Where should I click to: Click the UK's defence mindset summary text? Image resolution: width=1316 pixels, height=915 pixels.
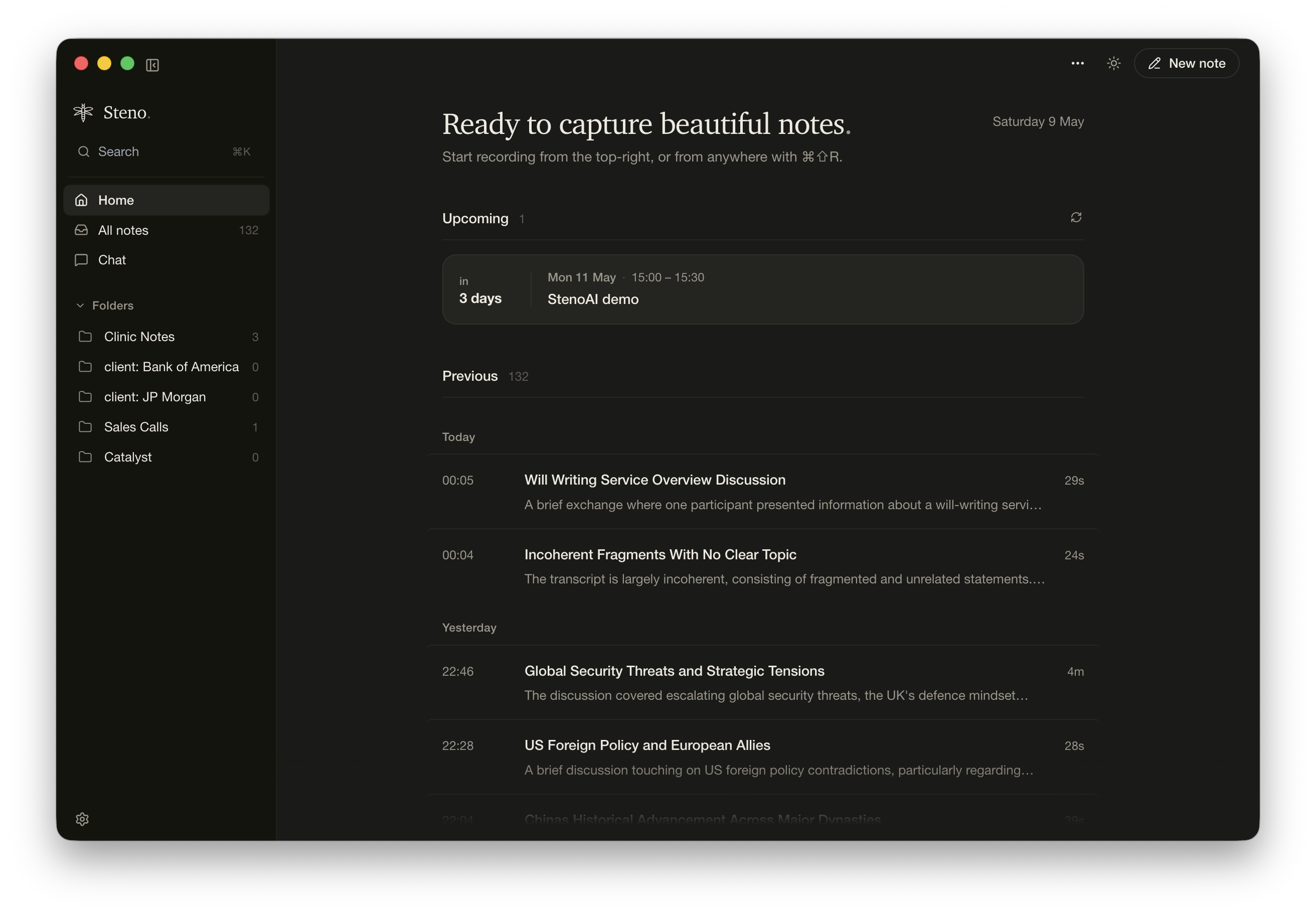pyautogui.click(x=776, y=695)
